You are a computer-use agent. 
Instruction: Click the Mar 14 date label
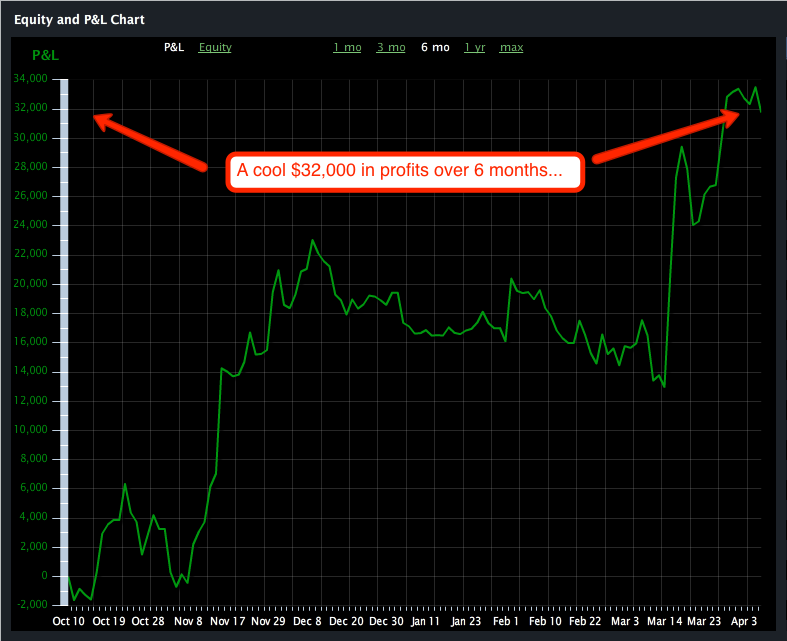tap(664, 621)
